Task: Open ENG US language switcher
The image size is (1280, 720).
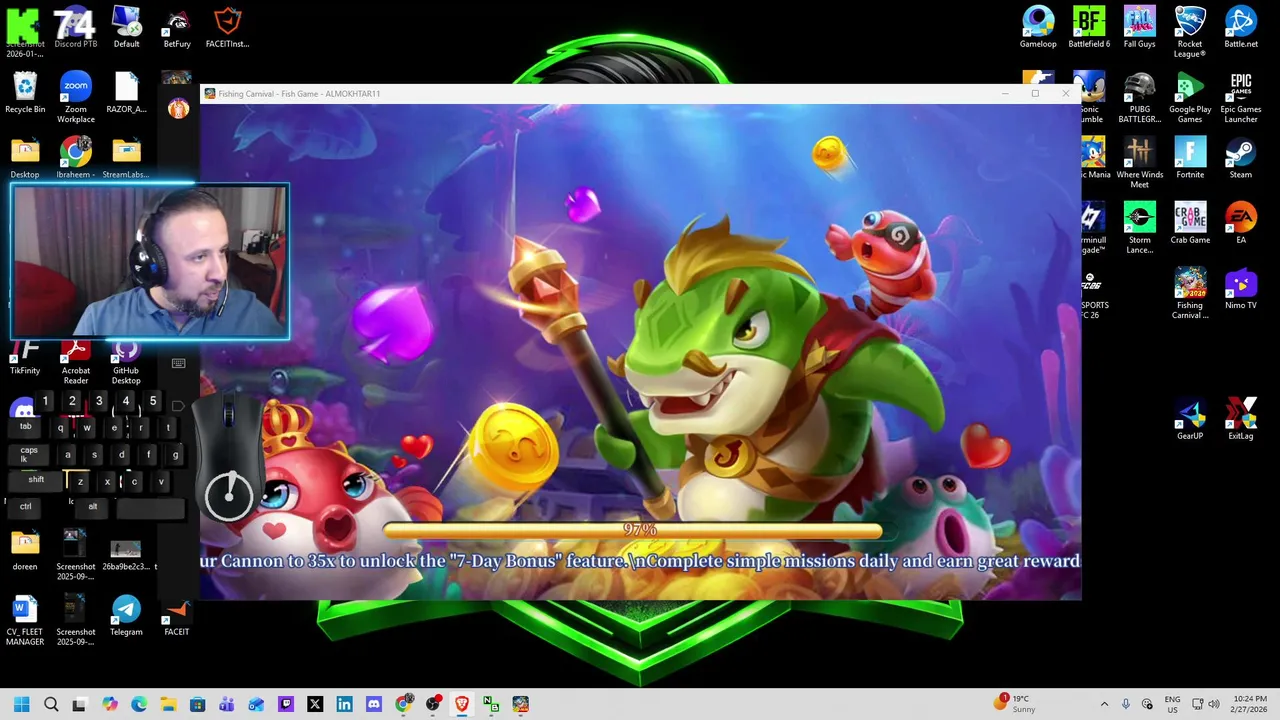Action: pyautogui.click(x=1172, y=704)
